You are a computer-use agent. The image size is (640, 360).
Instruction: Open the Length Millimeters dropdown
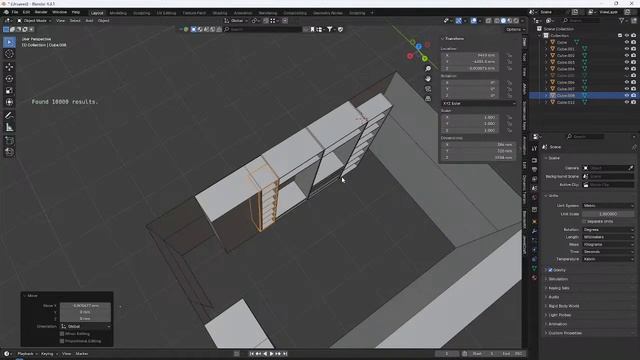click(608, 237)
